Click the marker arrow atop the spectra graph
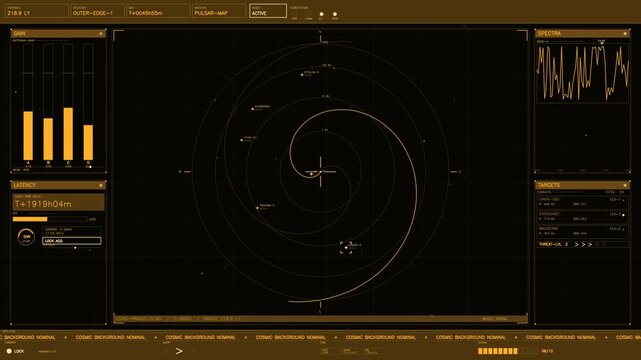The width and height of the screenshot is (641, 360). (601, 43)
